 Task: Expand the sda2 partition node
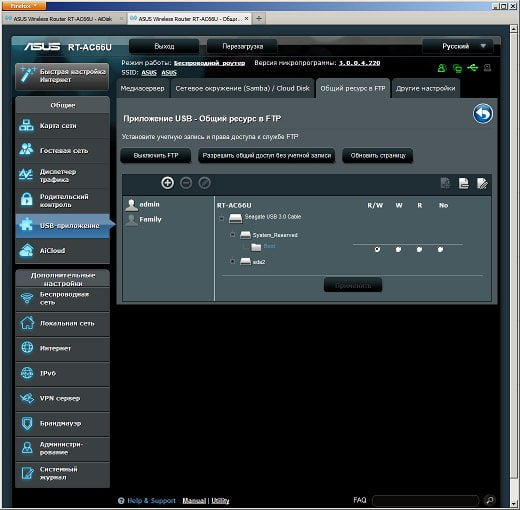233,261
